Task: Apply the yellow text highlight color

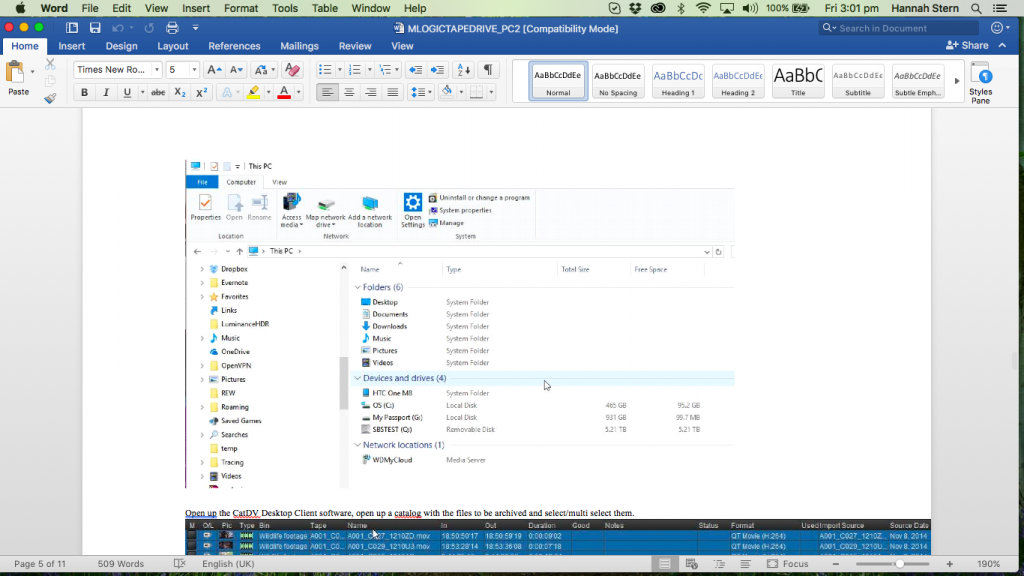Action: [x=253, y=93]
